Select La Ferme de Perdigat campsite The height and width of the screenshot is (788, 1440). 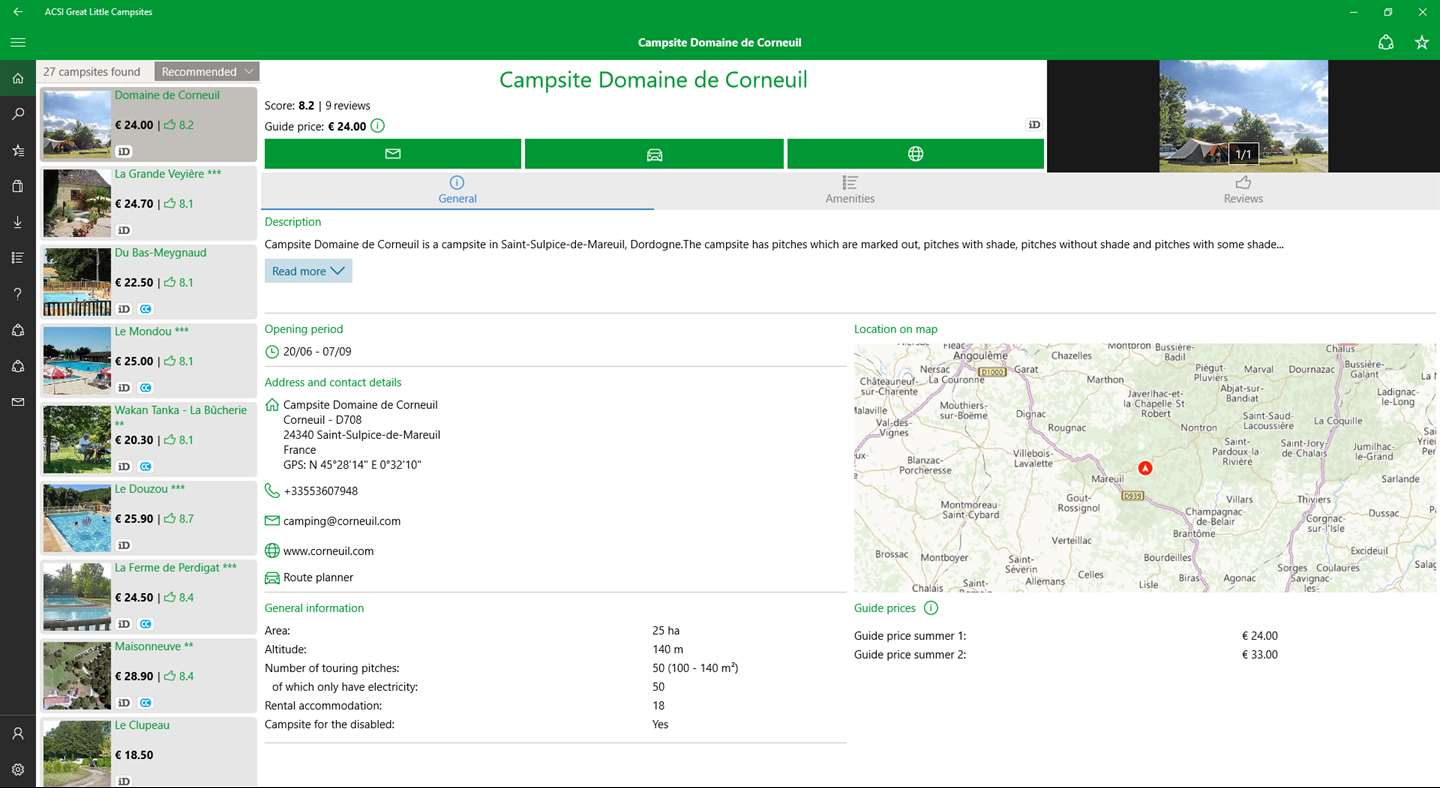coord(148,597)
